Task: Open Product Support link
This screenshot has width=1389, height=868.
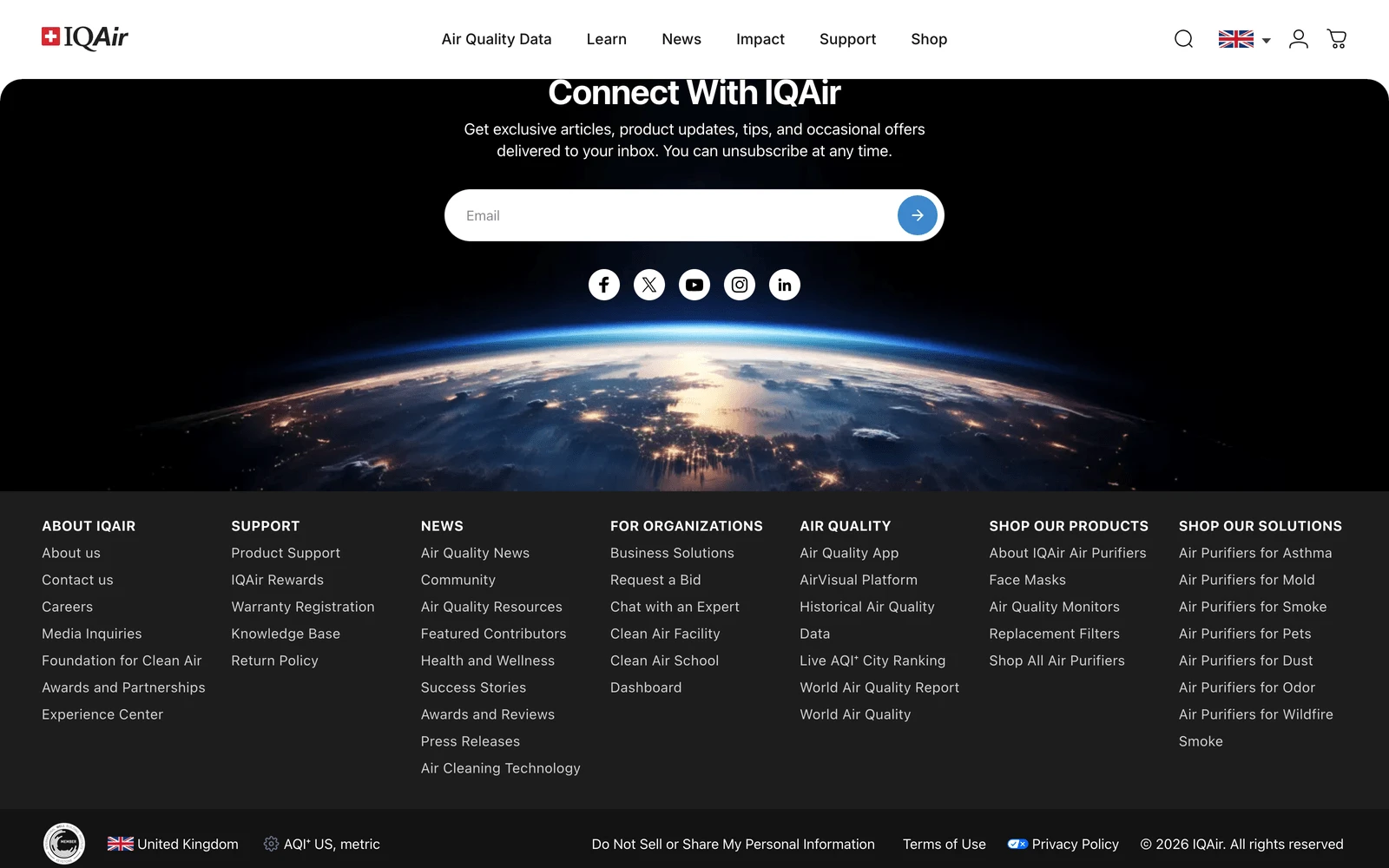Action: tap(286, 553)
